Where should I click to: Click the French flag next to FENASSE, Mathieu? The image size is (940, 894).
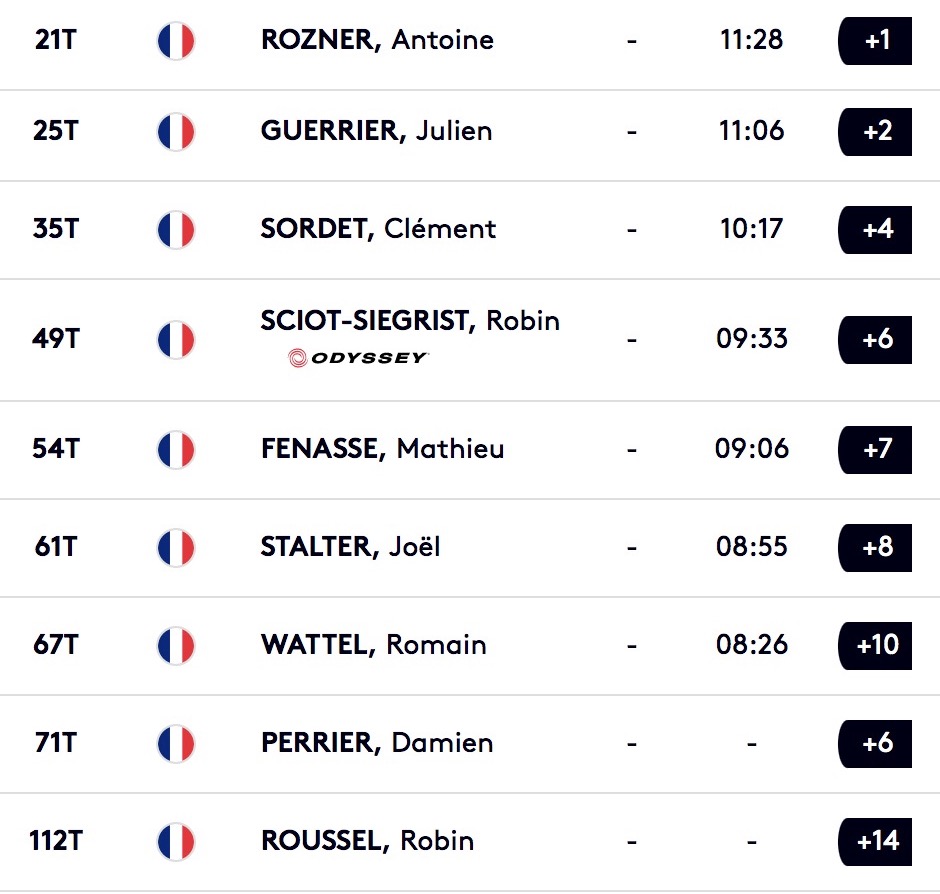[176, 450]
